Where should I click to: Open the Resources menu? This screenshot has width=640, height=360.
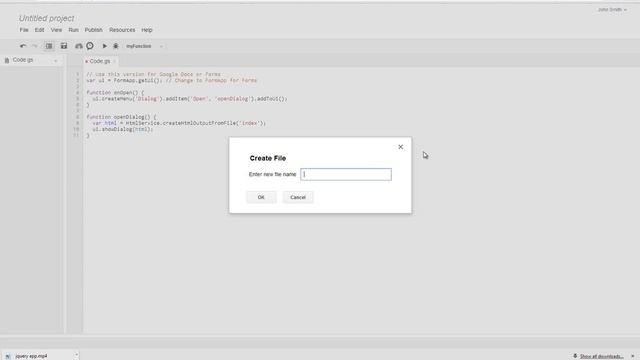(x=122, y=30)
